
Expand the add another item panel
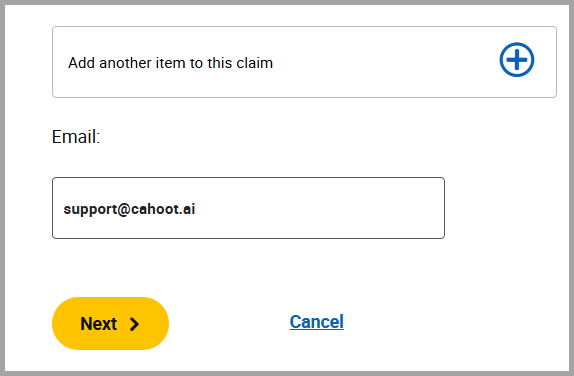(304, 62)
